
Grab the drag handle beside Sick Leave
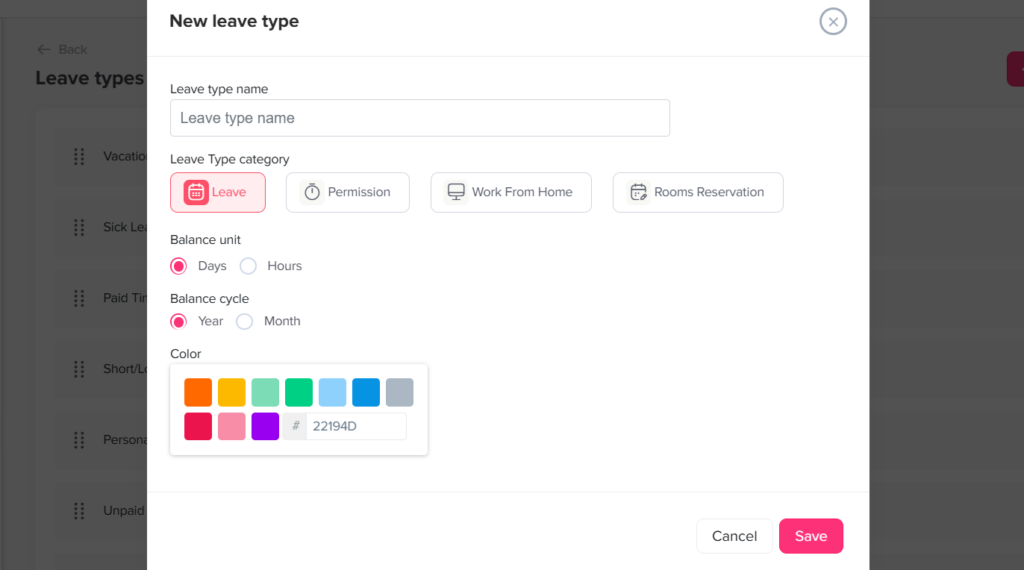coord(79,227)
